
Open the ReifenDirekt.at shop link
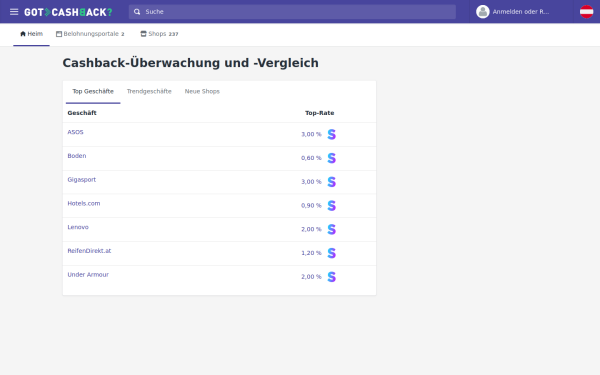[x=89, y=251]
